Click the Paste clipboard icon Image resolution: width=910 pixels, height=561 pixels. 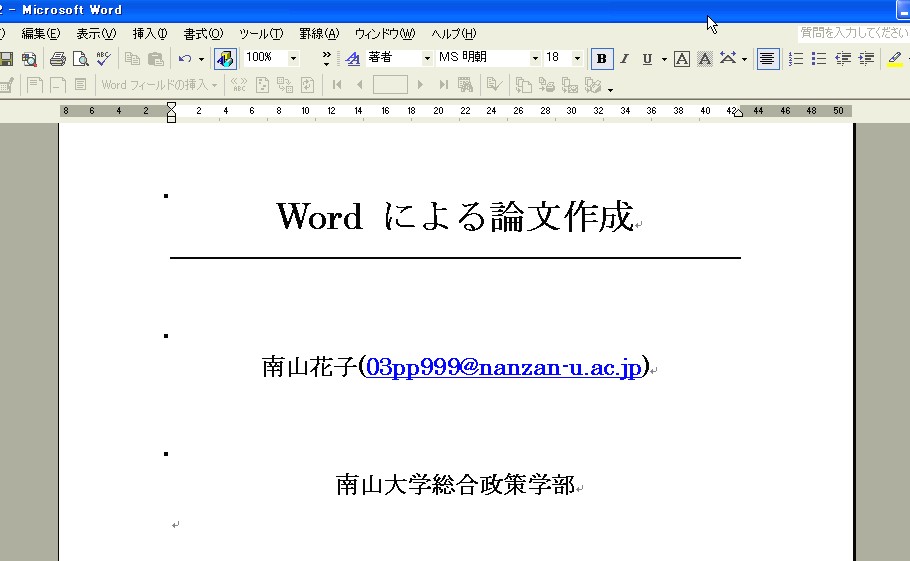156,59
